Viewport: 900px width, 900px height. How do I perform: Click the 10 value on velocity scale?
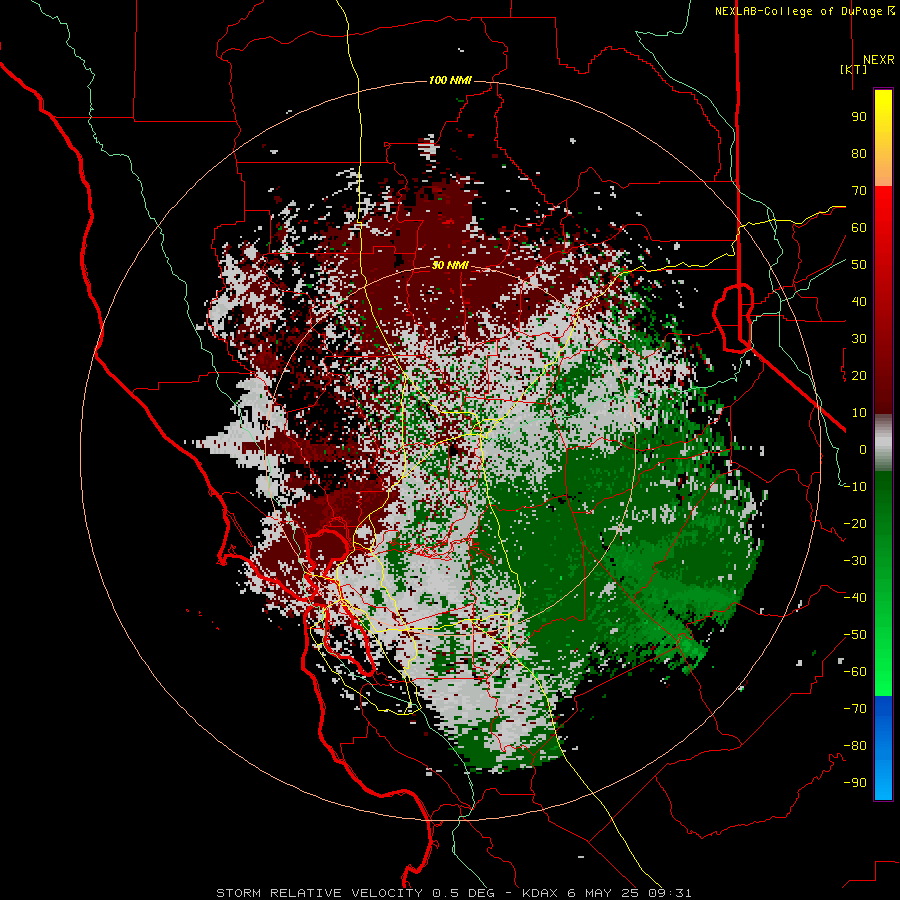coord(859,413)
